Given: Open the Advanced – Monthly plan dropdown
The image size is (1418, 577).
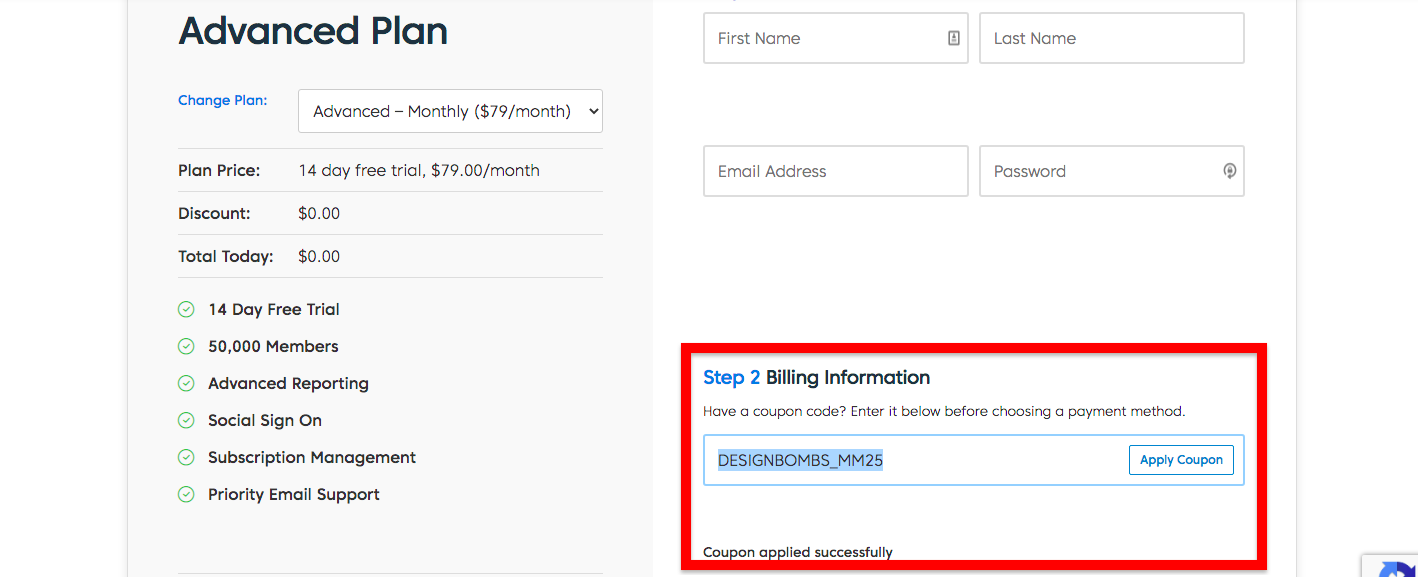Looking at the screenshot, I should click(x=450, y=111).
